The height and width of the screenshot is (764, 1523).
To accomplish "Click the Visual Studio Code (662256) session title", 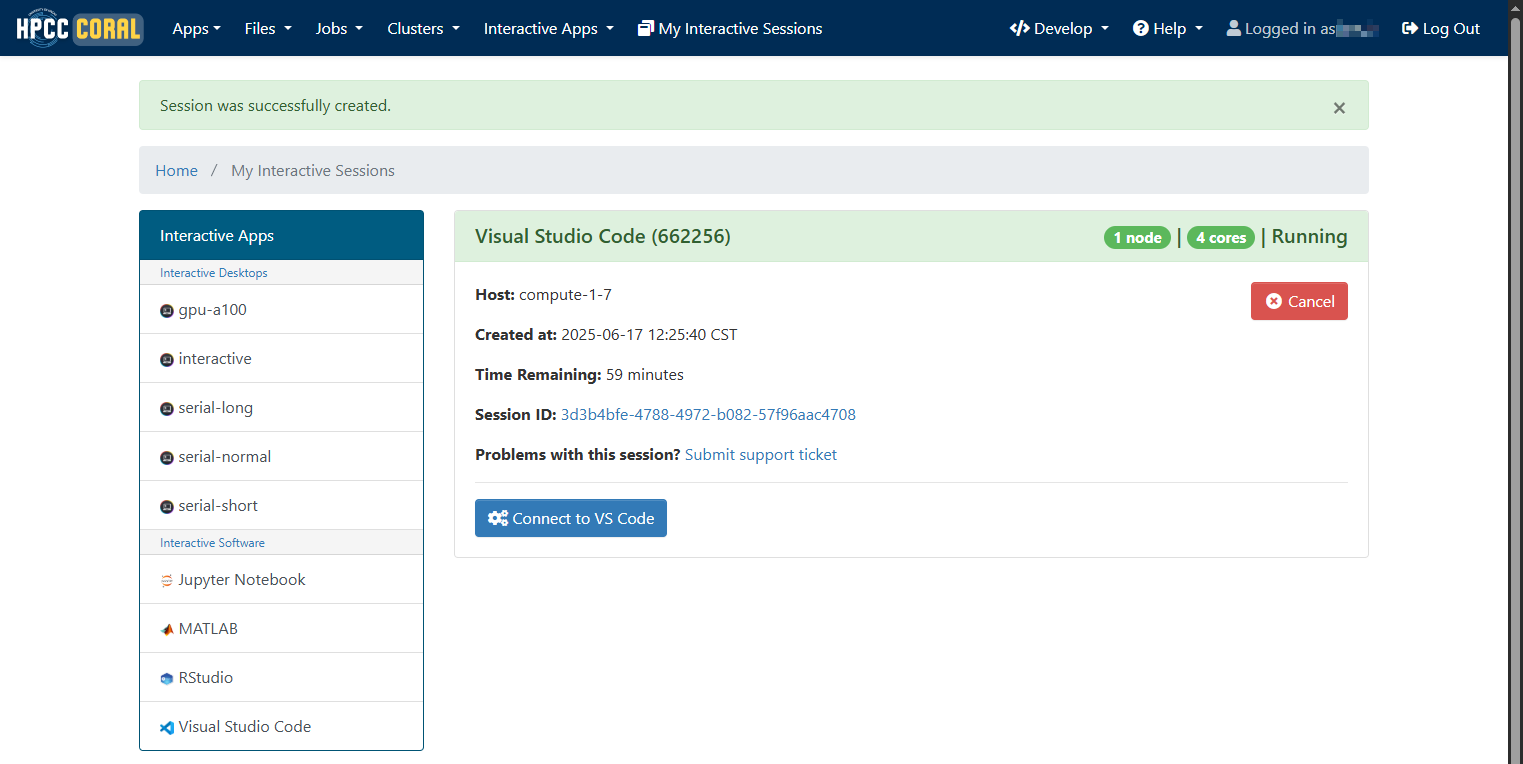I will pyautogui.click(x=603, y=237).
